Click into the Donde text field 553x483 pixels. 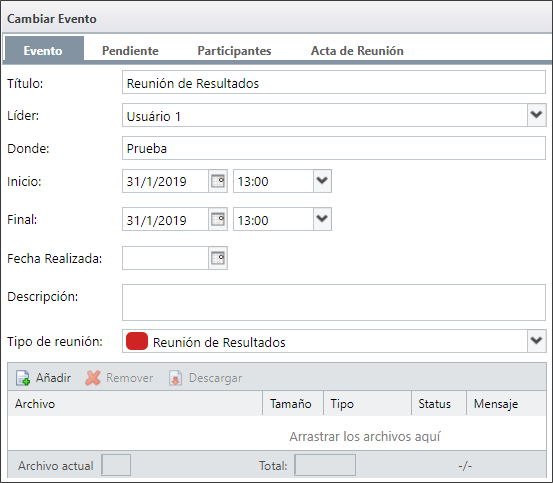pyautogui.click(x=334, y=148)
